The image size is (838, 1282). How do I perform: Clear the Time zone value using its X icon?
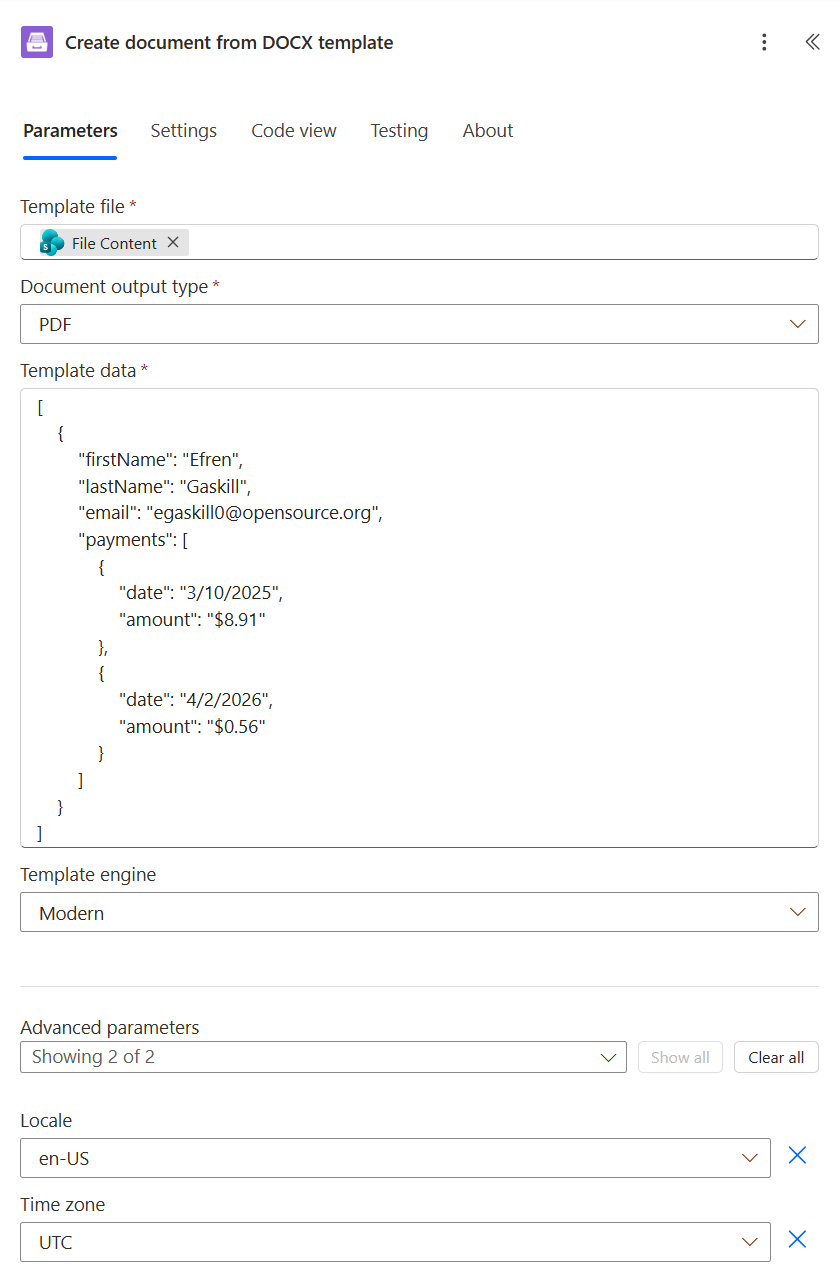coord(797,1239)
